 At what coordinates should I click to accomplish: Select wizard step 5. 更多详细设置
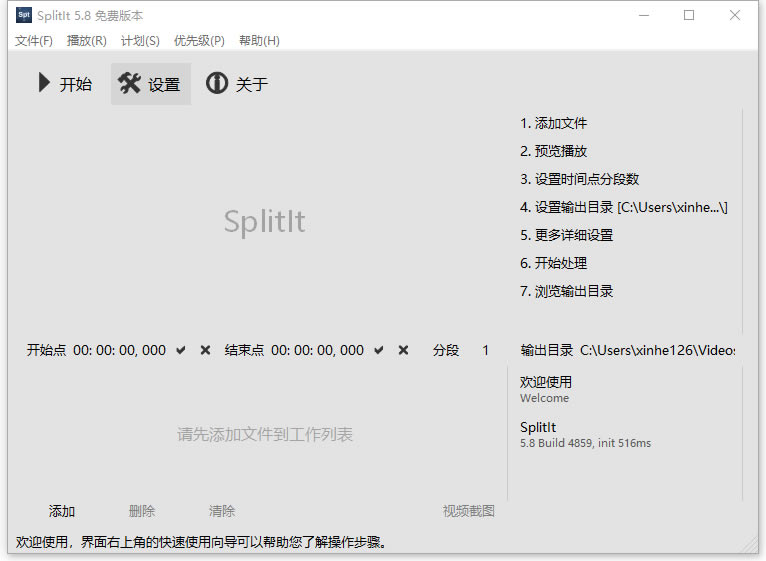[x=567, y=235]
